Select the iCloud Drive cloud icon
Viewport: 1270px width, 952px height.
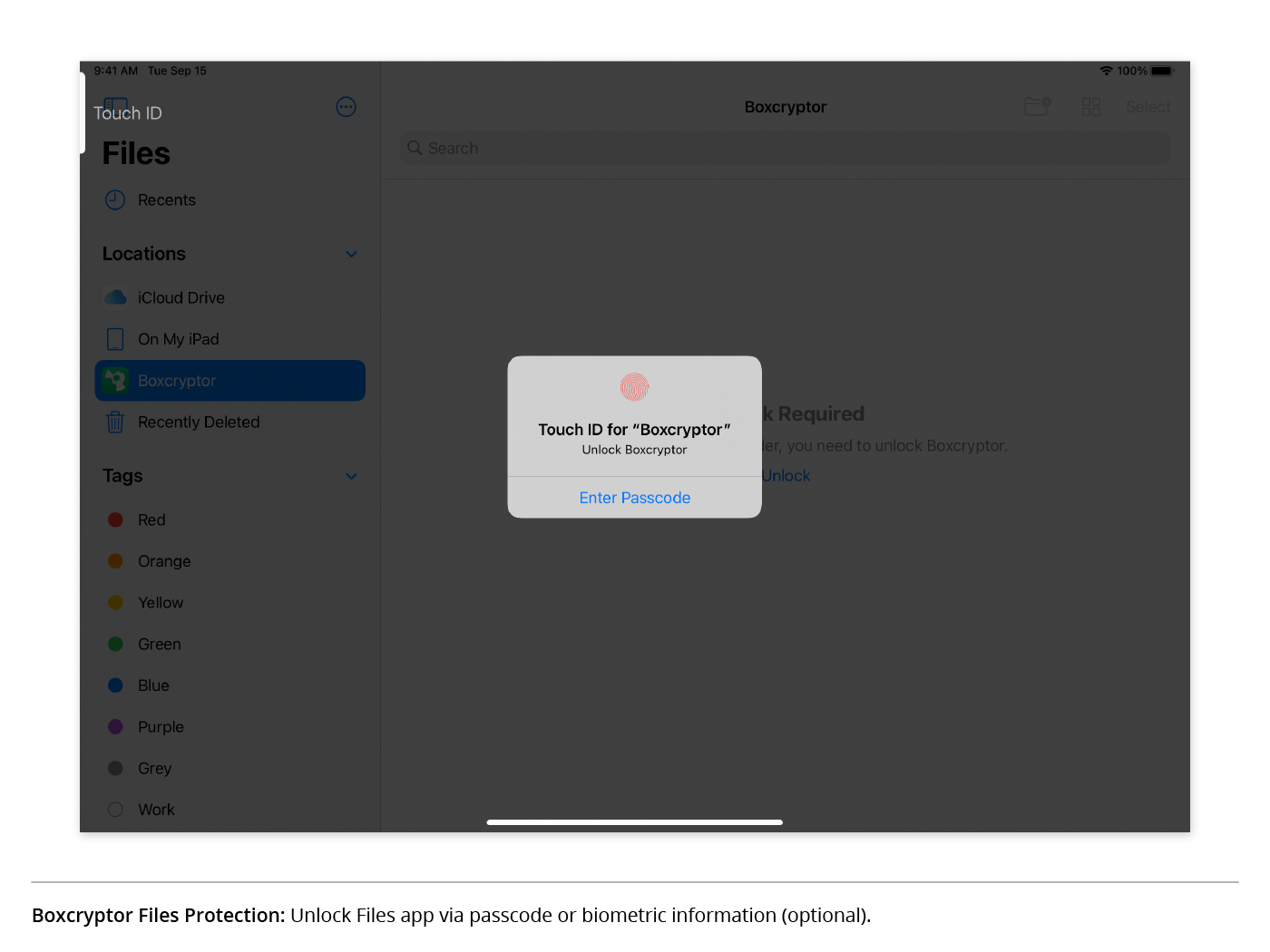pos(115,297)
